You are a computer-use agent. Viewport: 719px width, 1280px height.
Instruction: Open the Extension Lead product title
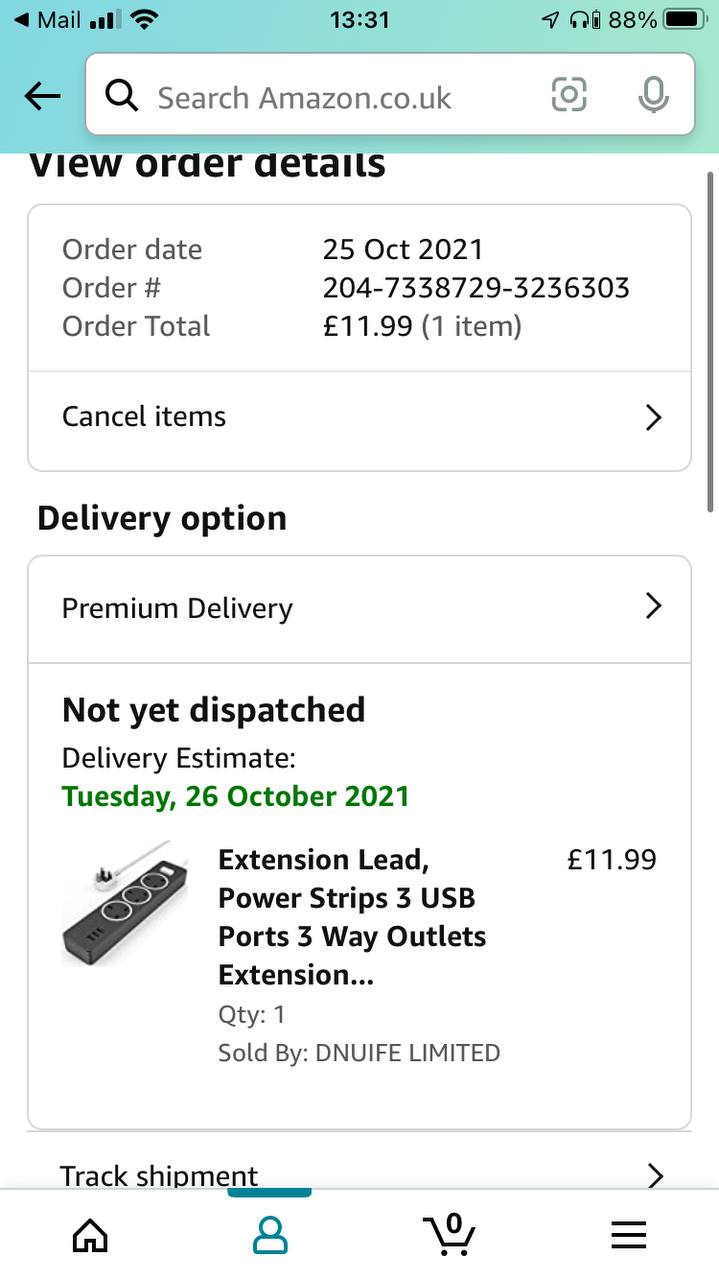(352, 916)
